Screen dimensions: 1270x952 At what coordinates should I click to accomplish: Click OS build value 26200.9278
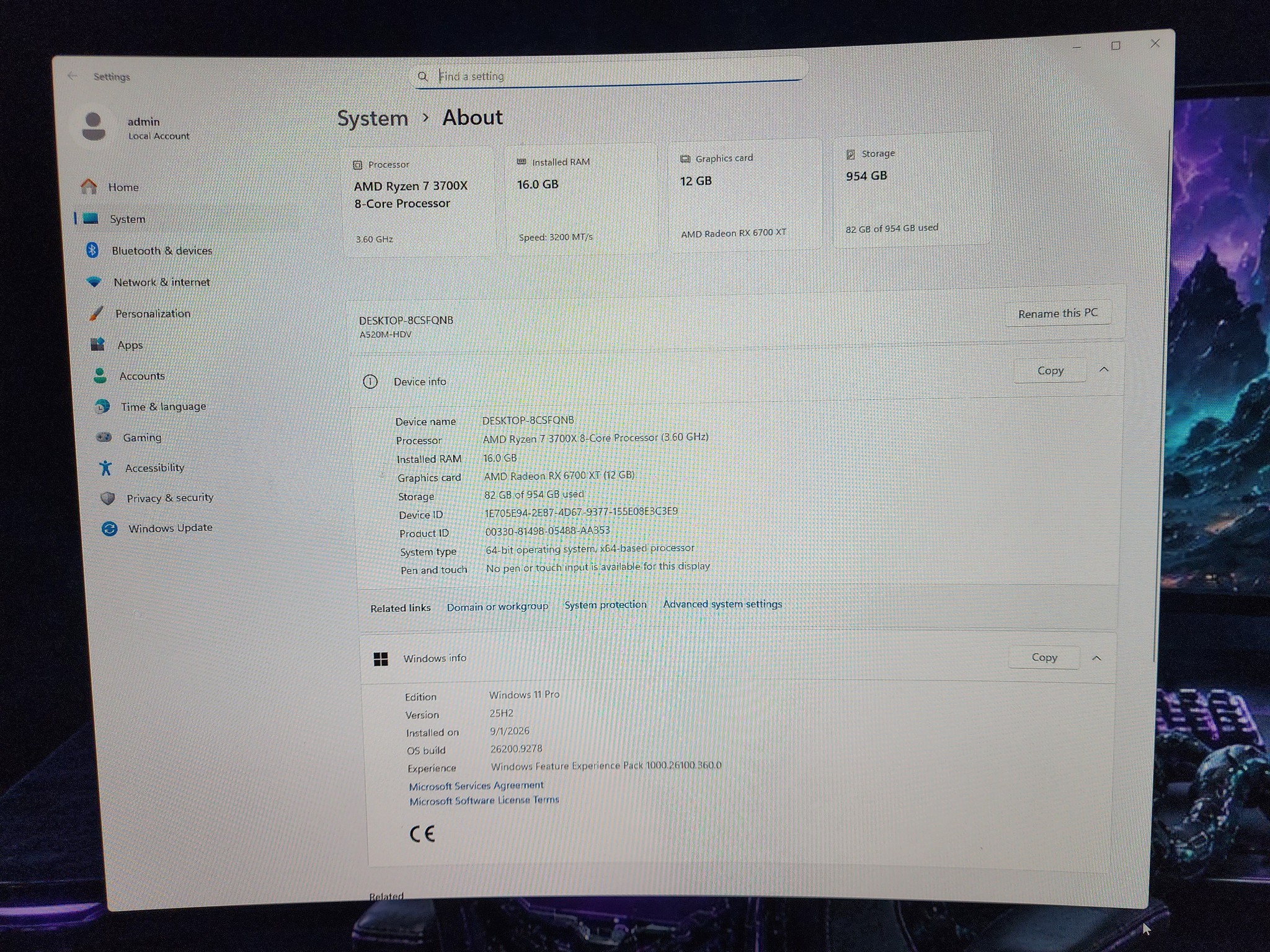516,749
